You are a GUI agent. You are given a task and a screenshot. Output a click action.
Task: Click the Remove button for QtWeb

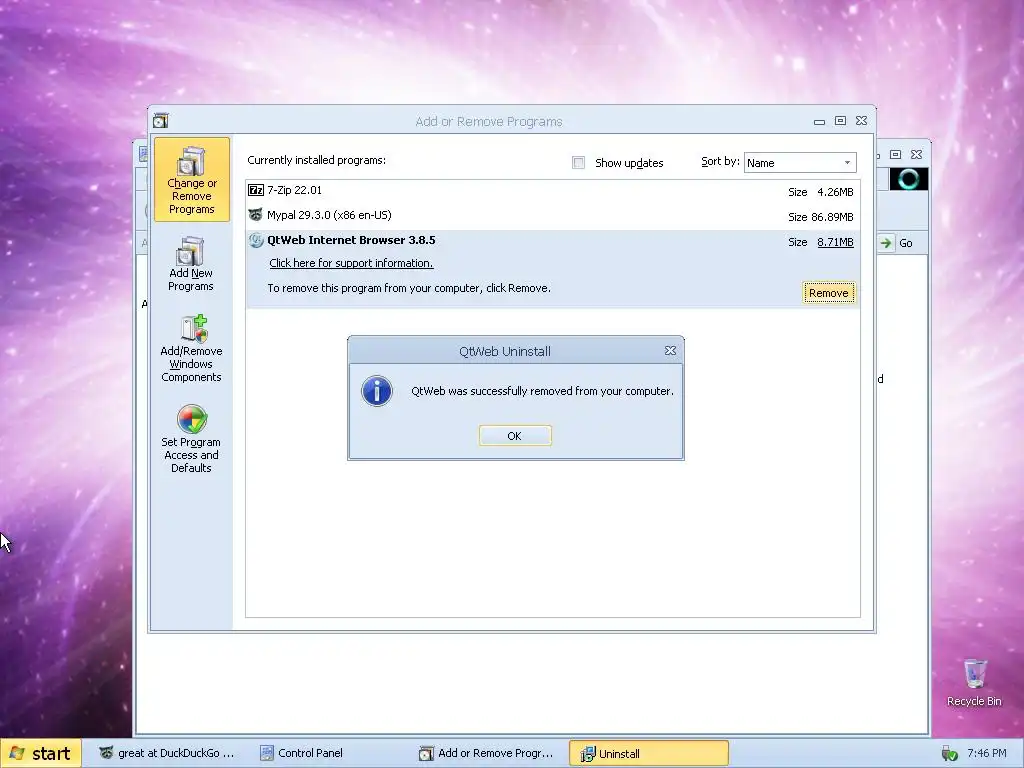point(828,293)
